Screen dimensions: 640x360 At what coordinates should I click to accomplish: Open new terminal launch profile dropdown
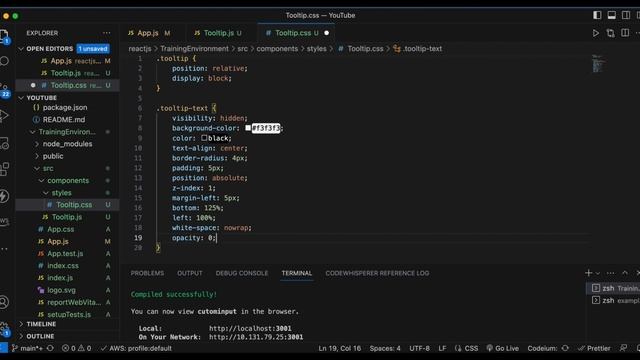598,273
